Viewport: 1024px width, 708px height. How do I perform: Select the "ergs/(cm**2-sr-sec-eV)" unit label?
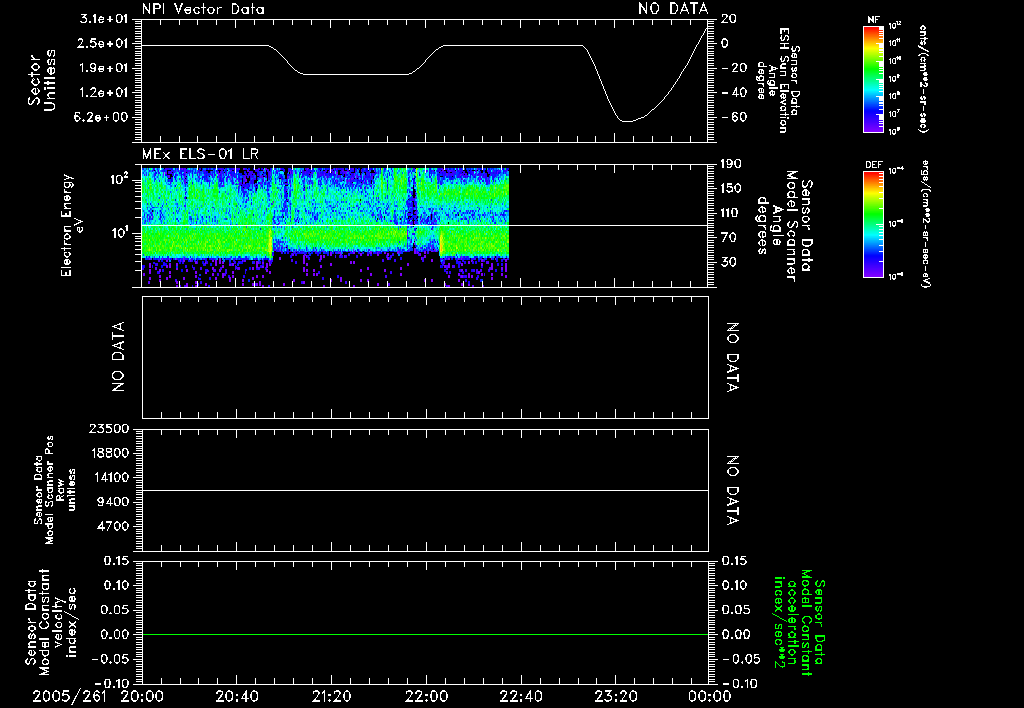click(x=926, y=224)
